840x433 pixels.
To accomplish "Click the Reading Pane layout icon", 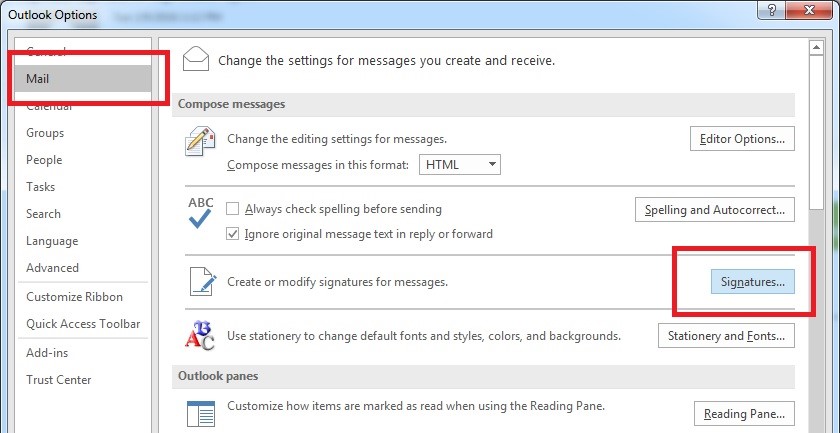I will [x=201, y=414].
